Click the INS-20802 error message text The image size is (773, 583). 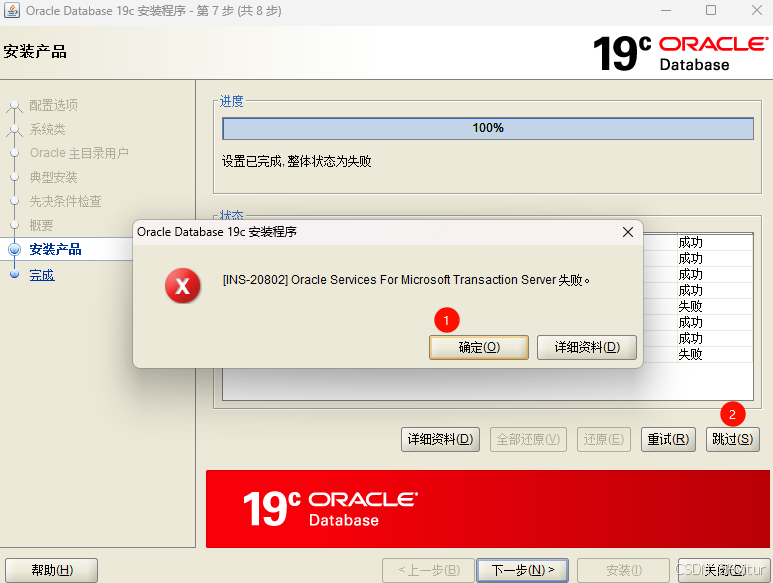pyautogui.click(x=406, y=280)
